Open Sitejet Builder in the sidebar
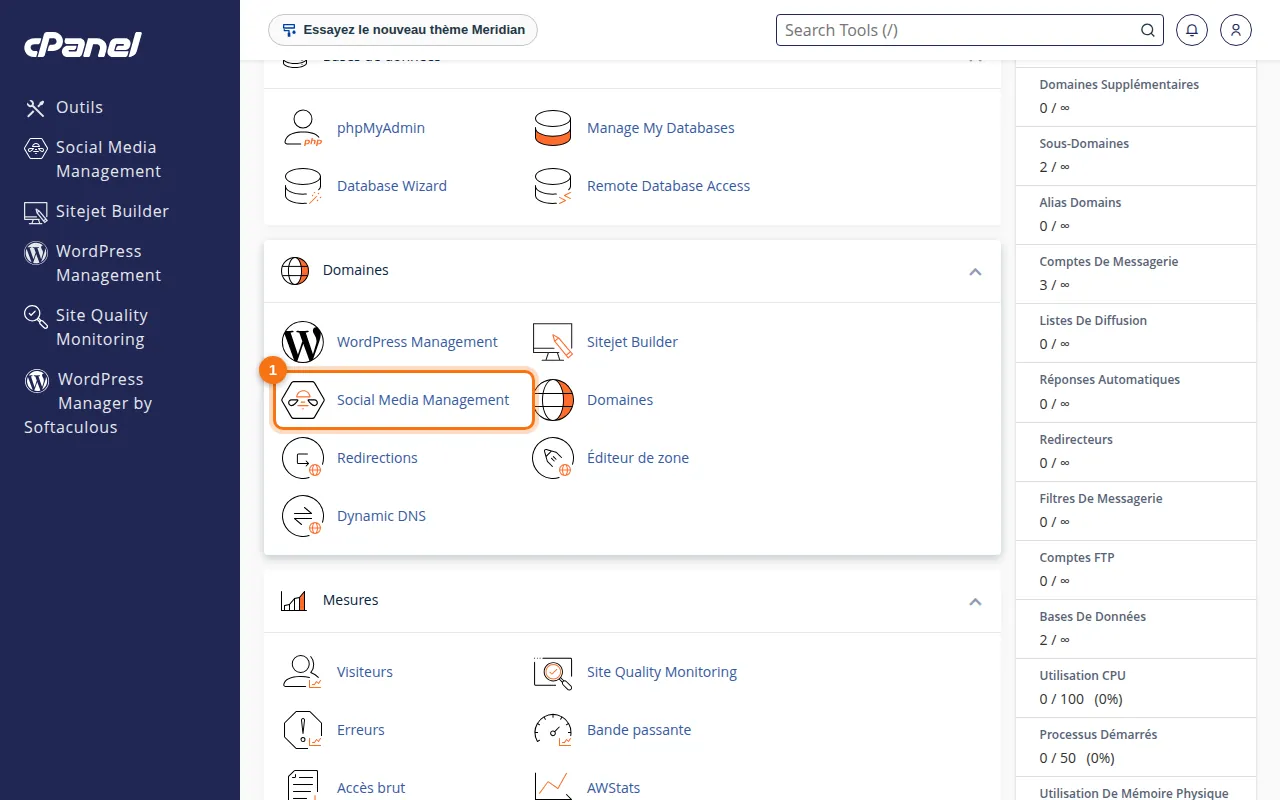This screenshot has height=800, width=1280. 97,211
